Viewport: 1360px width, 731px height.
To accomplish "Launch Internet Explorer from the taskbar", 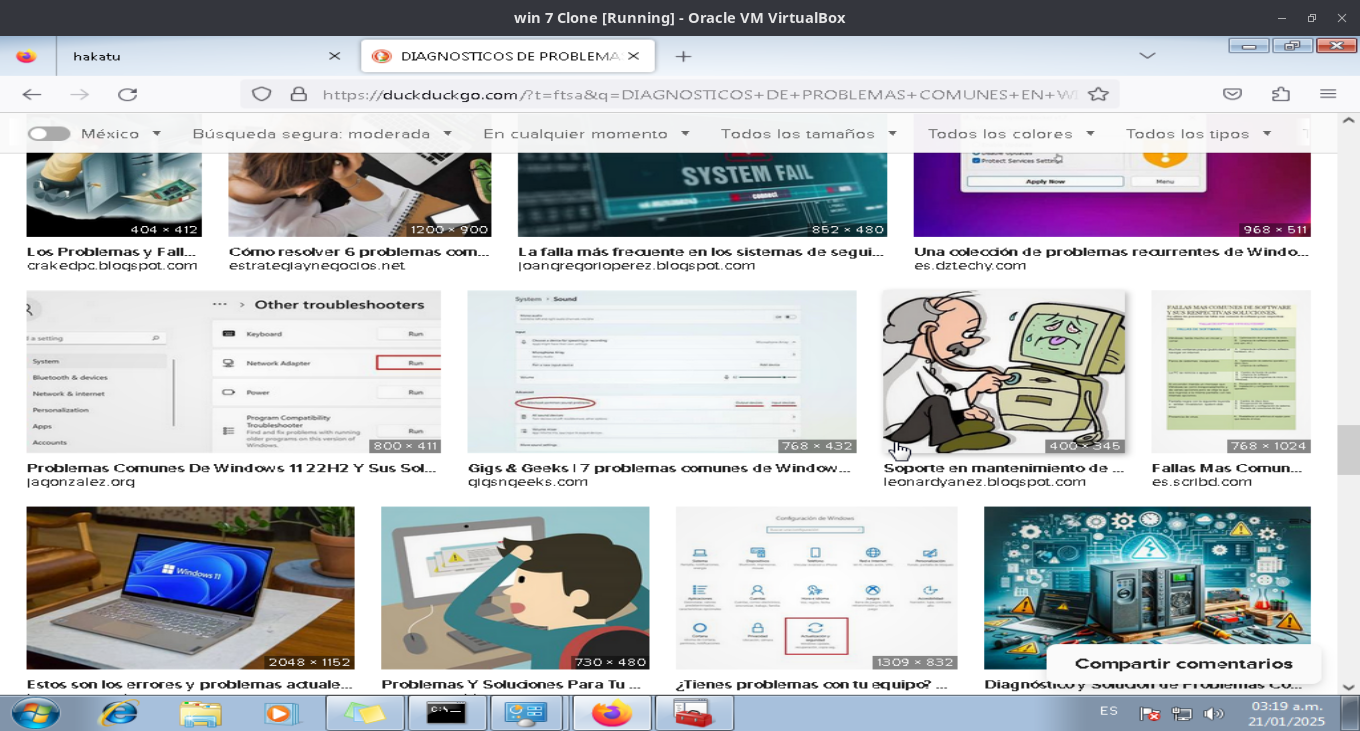I will click(118, 713).
